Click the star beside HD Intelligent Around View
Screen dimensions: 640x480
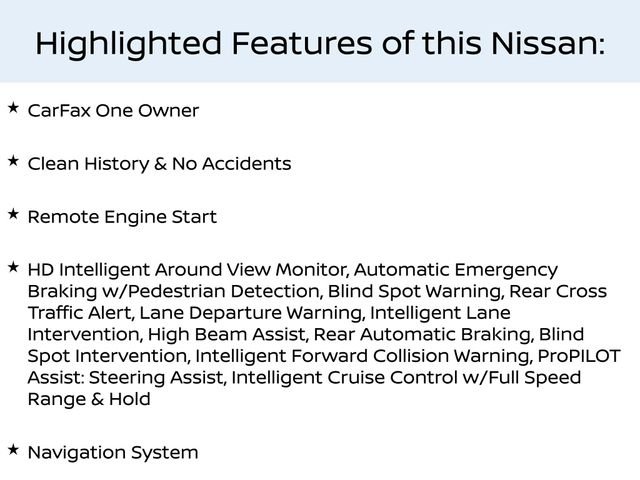13,267
